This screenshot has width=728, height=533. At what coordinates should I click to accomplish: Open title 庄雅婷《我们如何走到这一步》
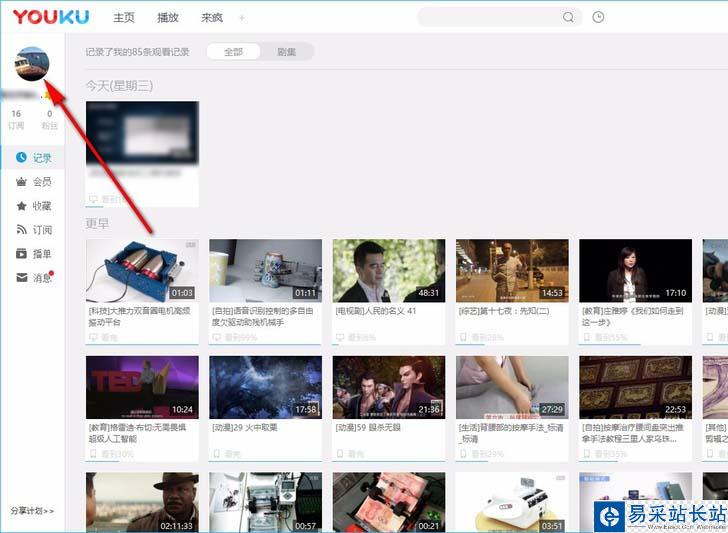pyautogui.click(x=632, y=316)
